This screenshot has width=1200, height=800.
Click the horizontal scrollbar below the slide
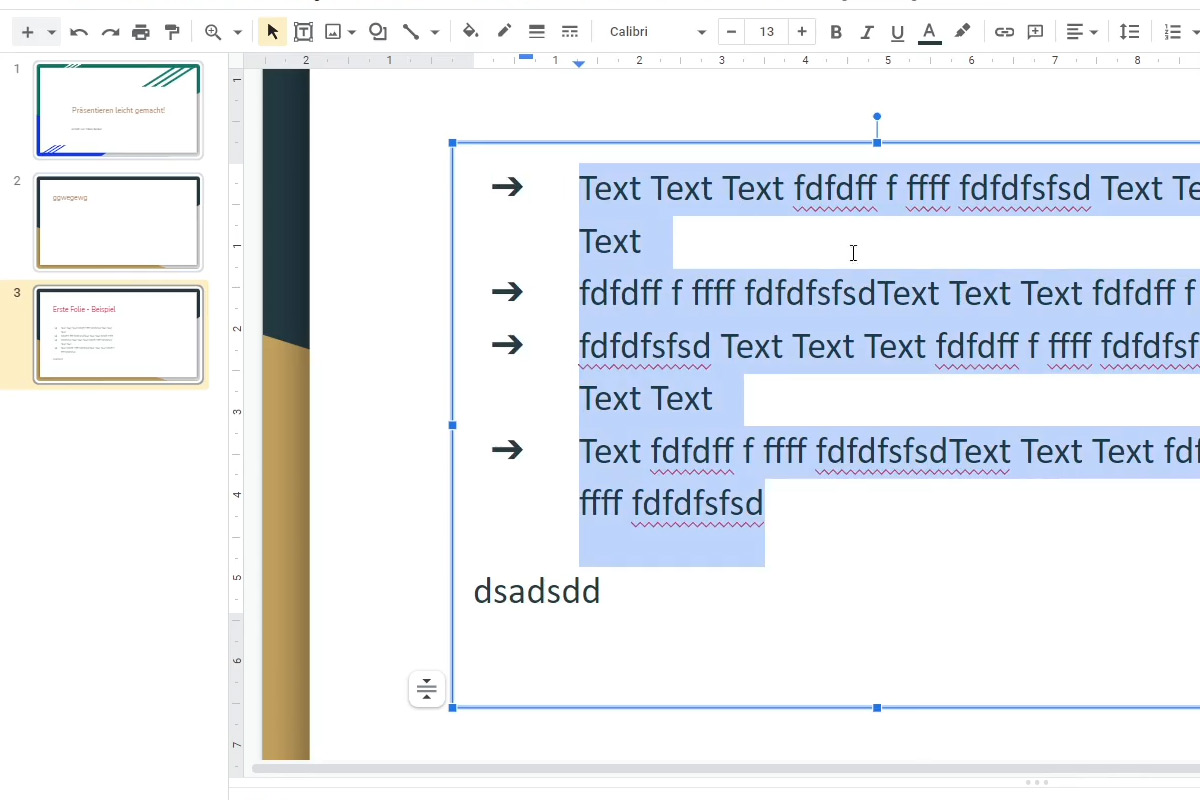[x=725, y=769]
